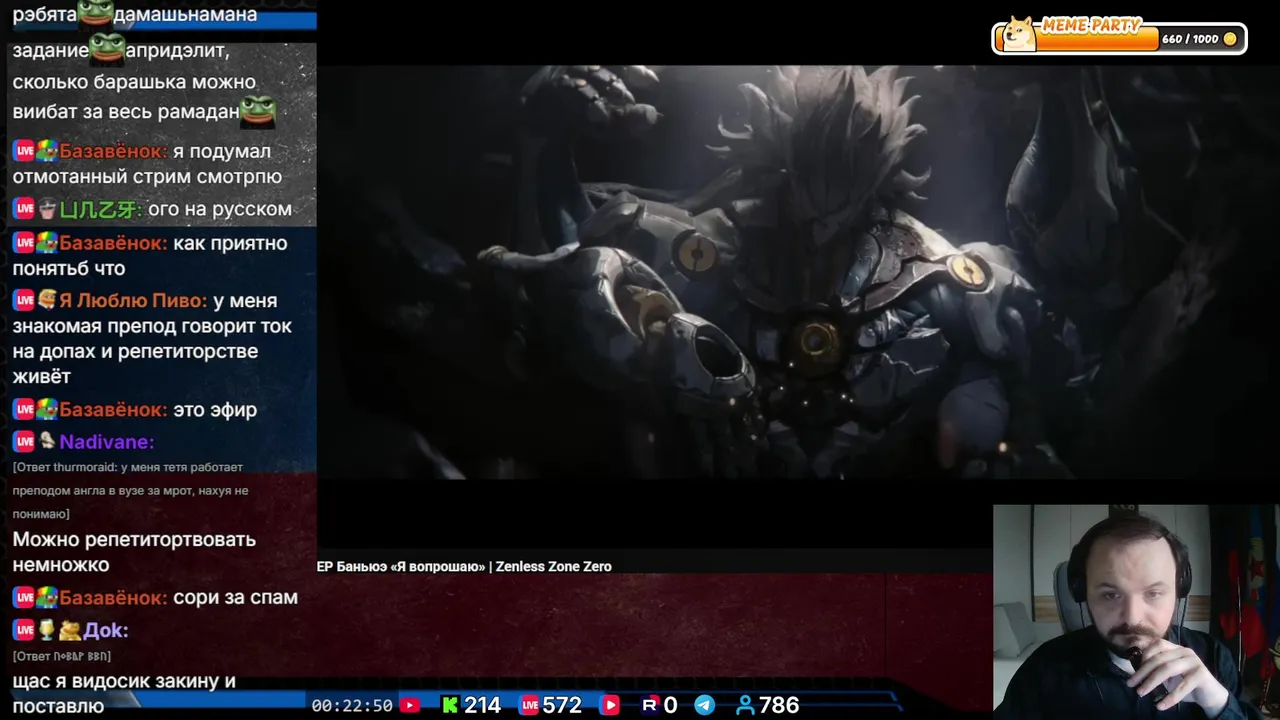
Task: Click the 'MEME PARTY' title label
Action: point(1090,26)
